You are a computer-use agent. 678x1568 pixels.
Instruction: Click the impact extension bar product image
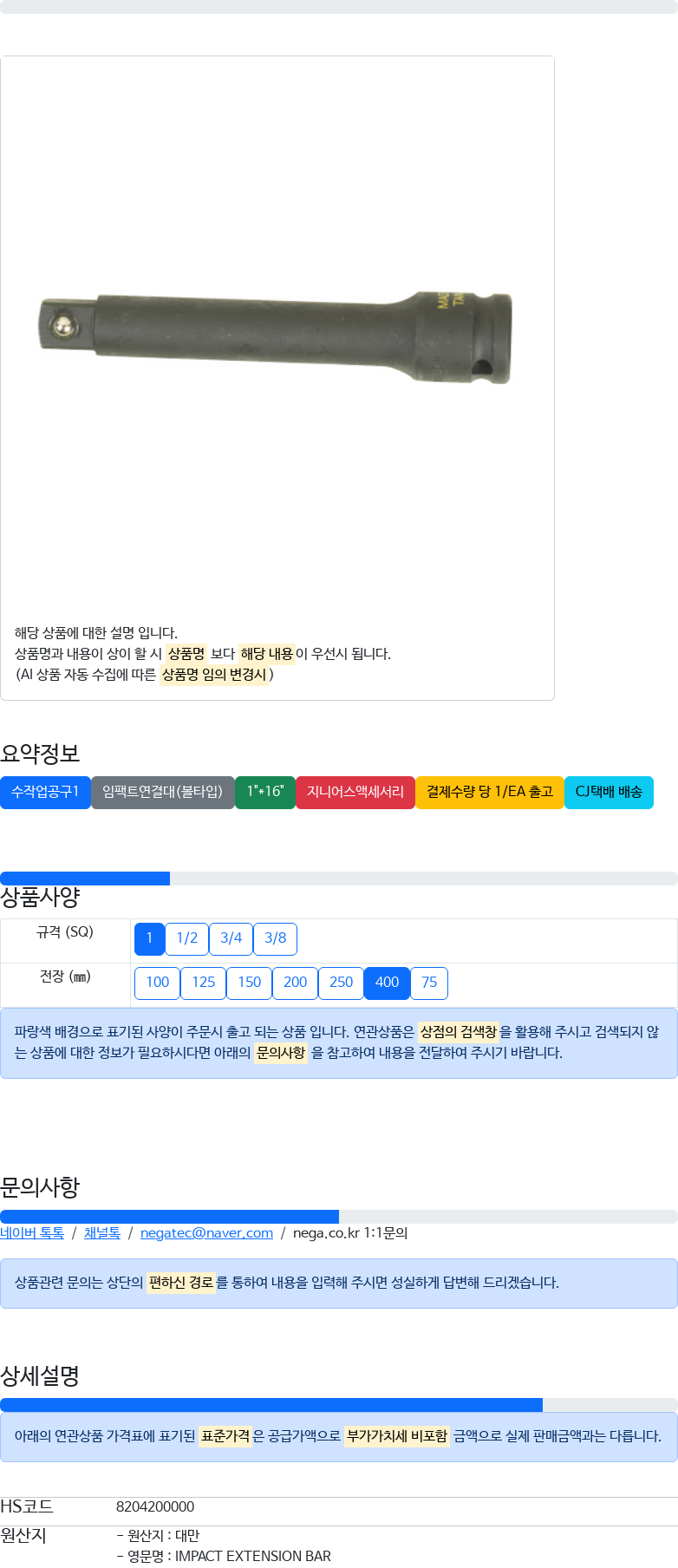tap(277, 338)
